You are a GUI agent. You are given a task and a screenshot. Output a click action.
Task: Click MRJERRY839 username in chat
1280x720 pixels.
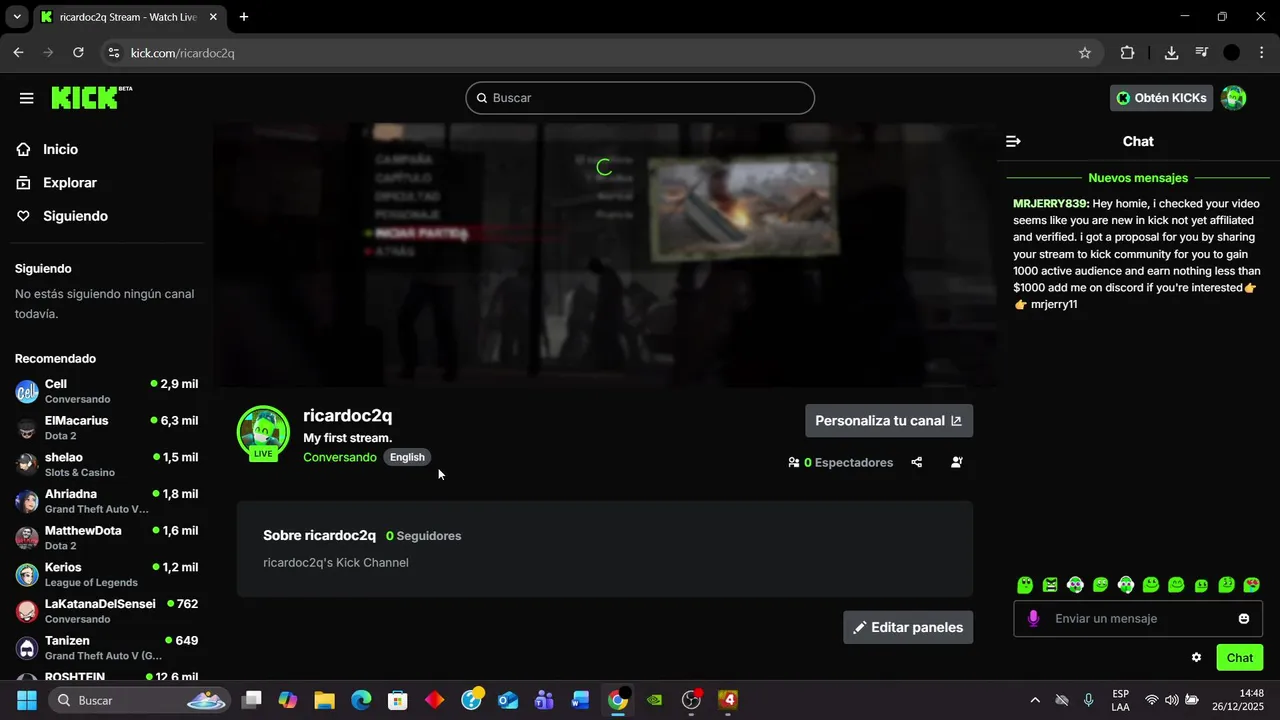click(1050, 203)
